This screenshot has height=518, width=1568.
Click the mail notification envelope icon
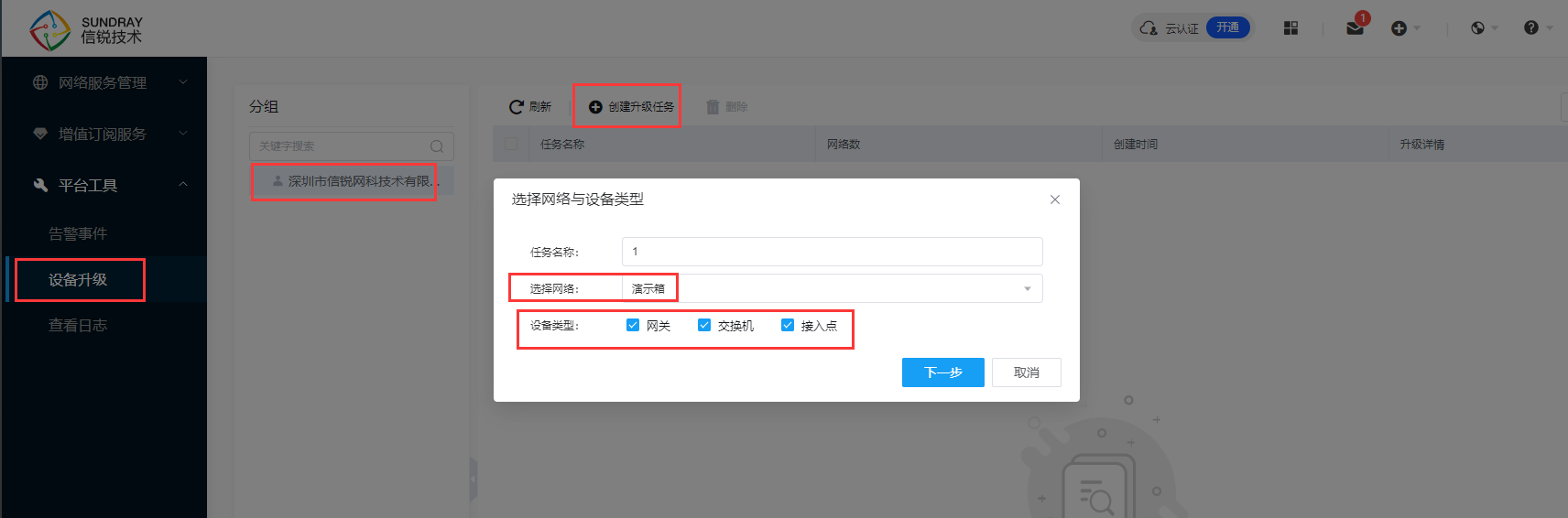click(1355, 28)
